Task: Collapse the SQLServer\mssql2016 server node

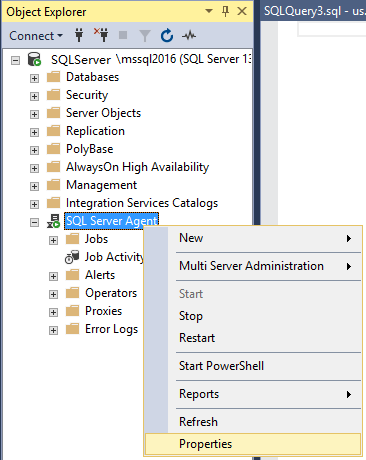Action: [15, 60]
